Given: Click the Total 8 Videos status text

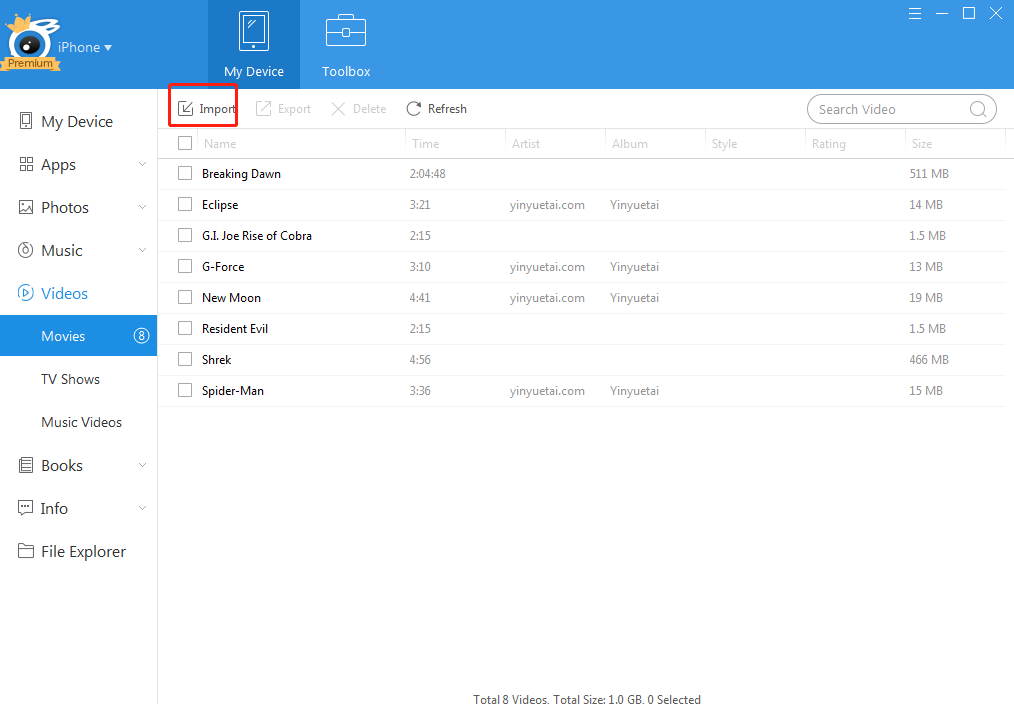Looking at the screenshot, I should pos(587,699).
